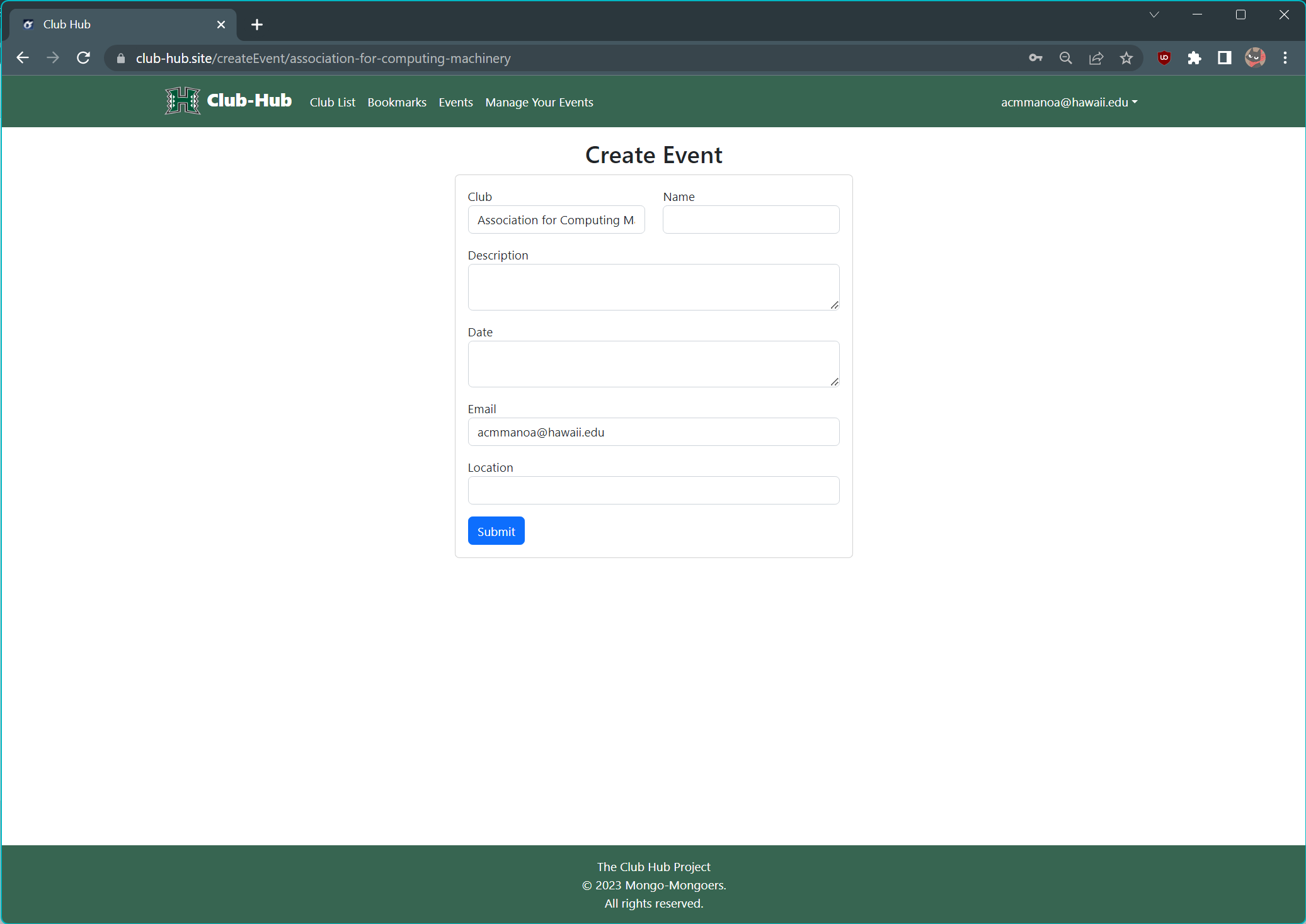Click the Location input field
This screenshot has height=924, width=1306.
(653, 491)
